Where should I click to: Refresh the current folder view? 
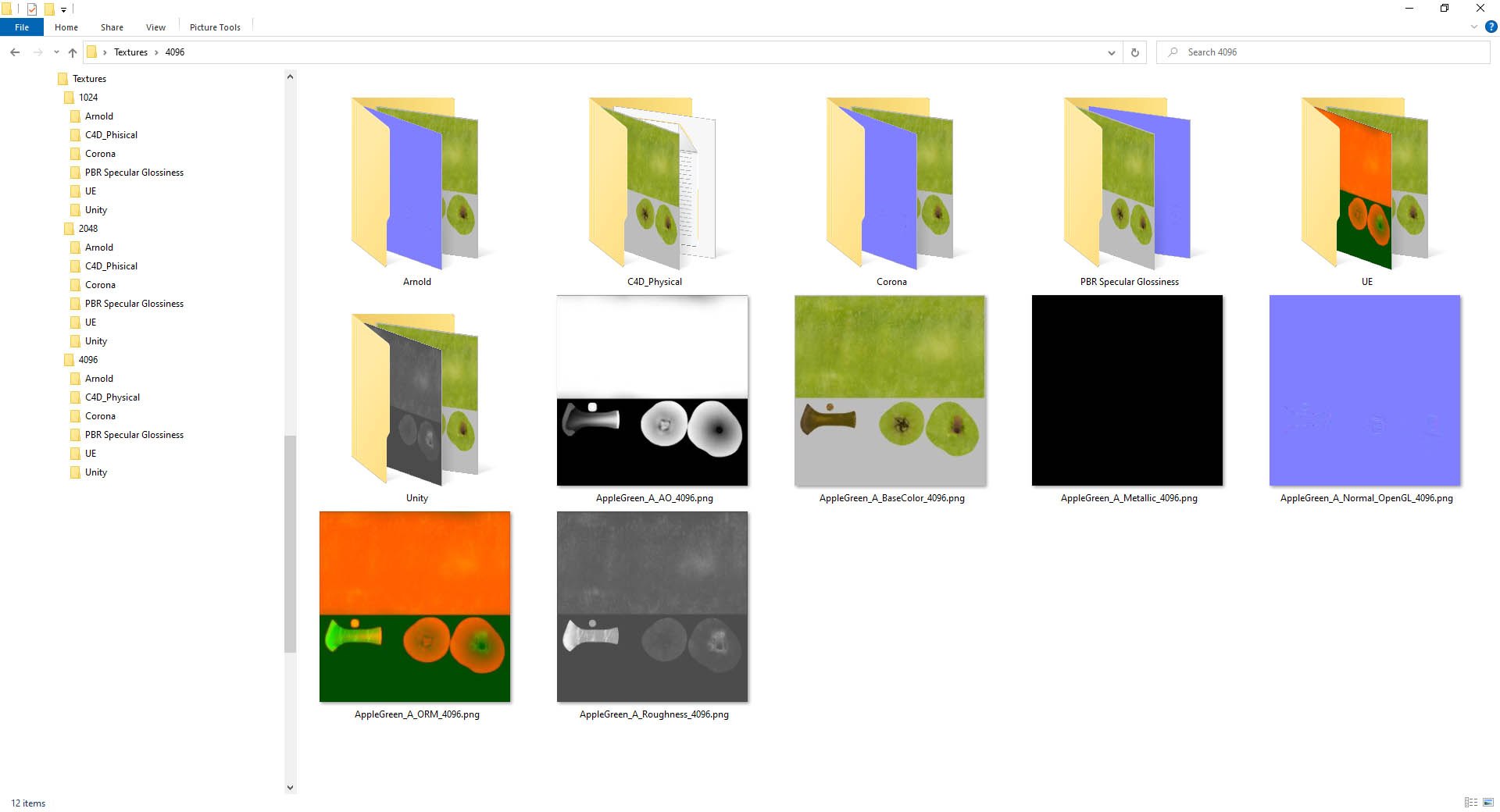click(1135, 52)
